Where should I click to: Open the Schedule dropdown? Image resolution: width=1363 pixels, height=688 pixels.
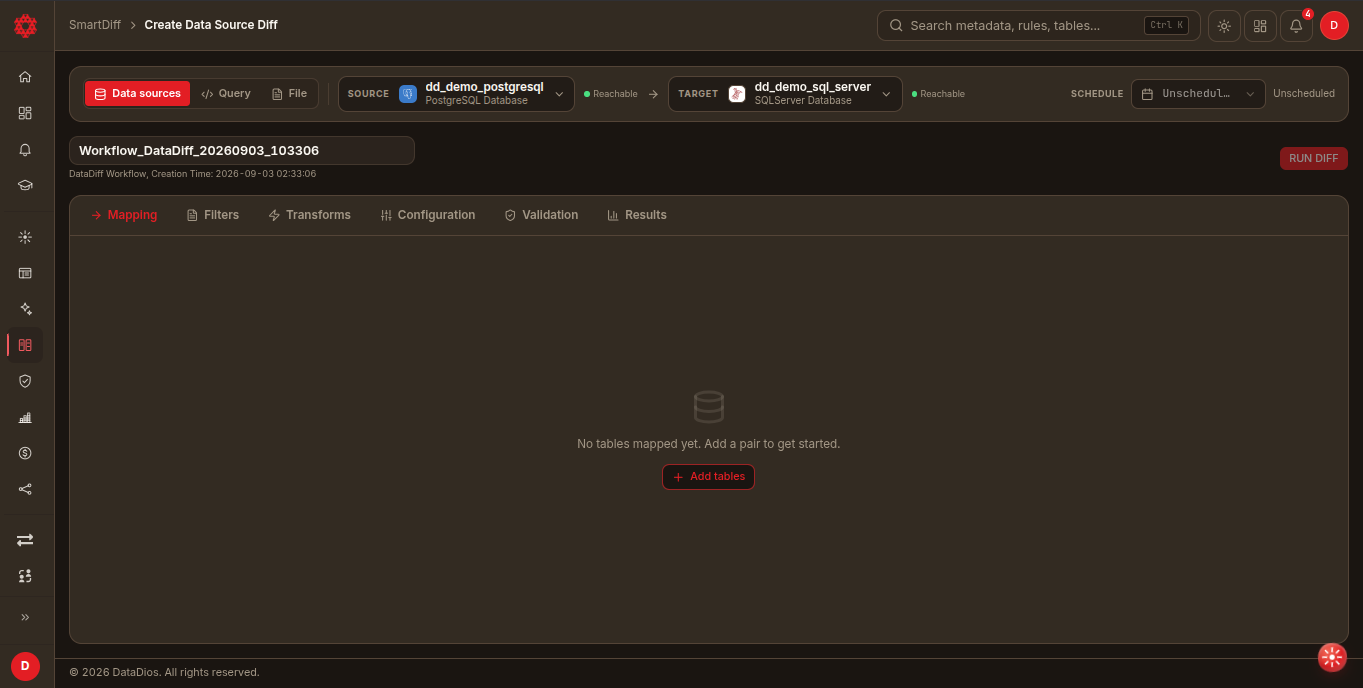pos(1198,94)
